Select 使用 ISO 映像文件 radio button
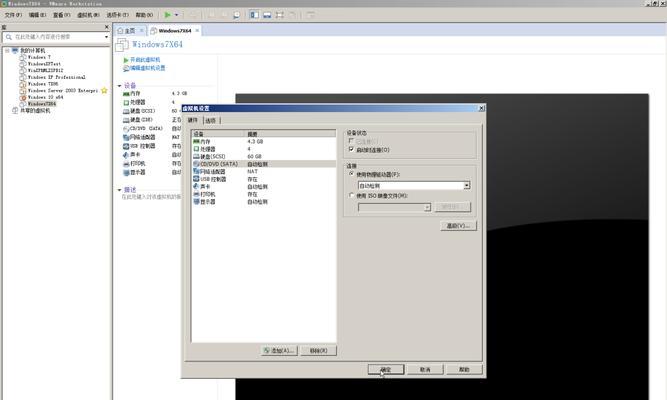Viewport: 667px width, 400px height. pyautogui.click(x=351, y=195)
